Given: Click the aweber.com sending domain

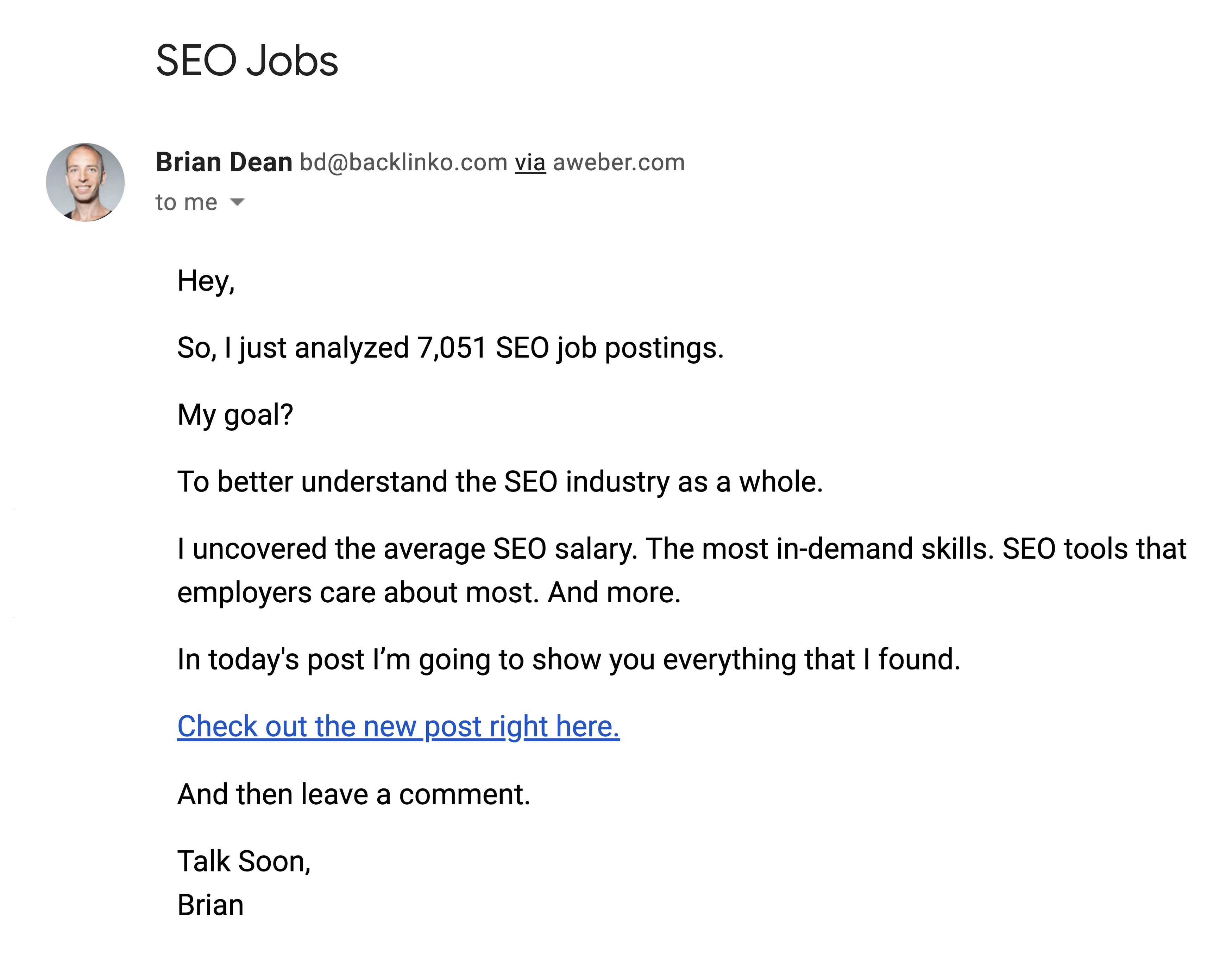Looking at the screenshot, I should (x=619, y=163).
